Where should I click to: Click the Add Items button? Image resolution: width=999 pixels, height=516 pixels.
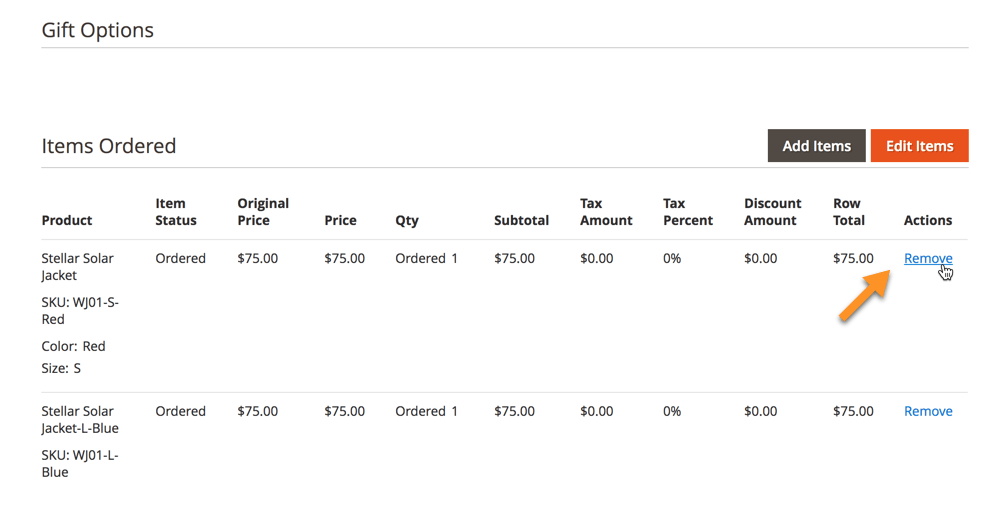click(x=816, y=146)
